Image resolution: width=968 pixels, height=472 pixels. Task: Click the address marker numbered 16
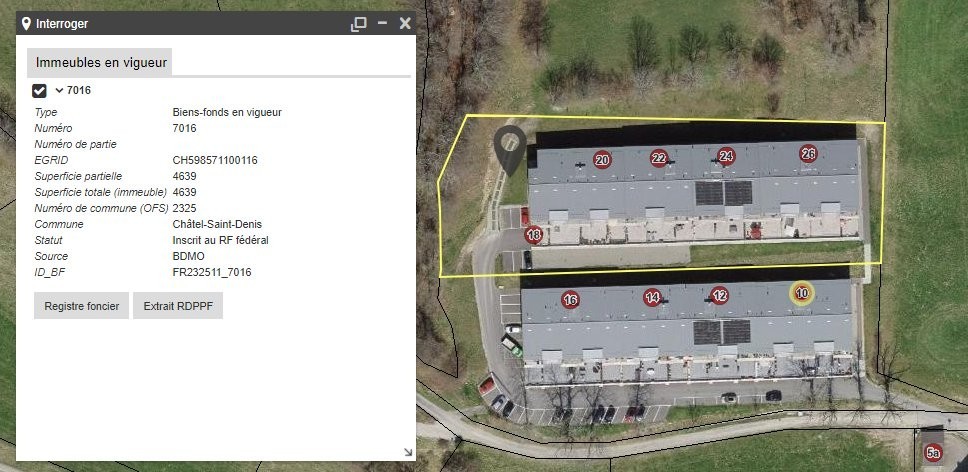point(570,300)
